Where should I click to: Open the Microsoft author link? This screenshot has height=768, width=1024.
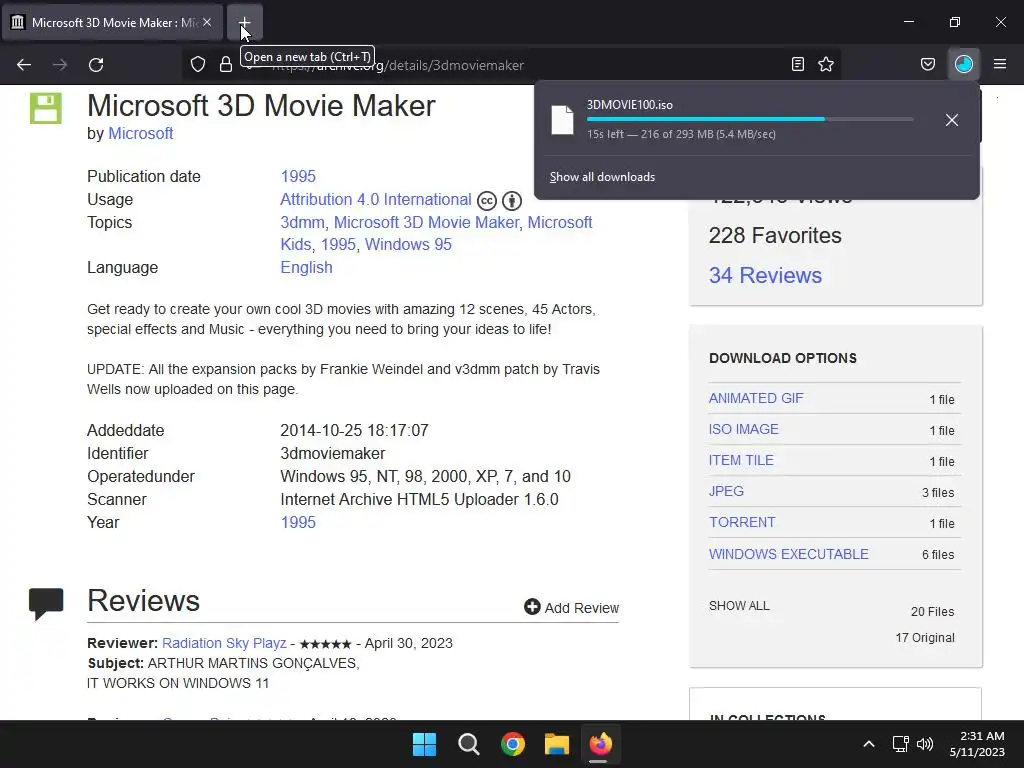(140, 133)
